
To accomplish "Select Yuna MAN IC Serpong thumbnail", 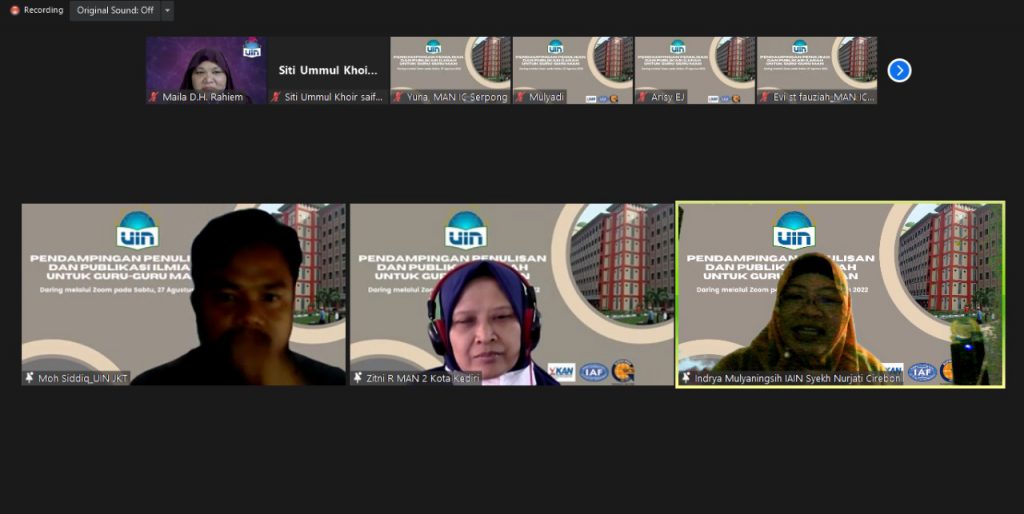I will pyautogui.click(x=451, y=70).
